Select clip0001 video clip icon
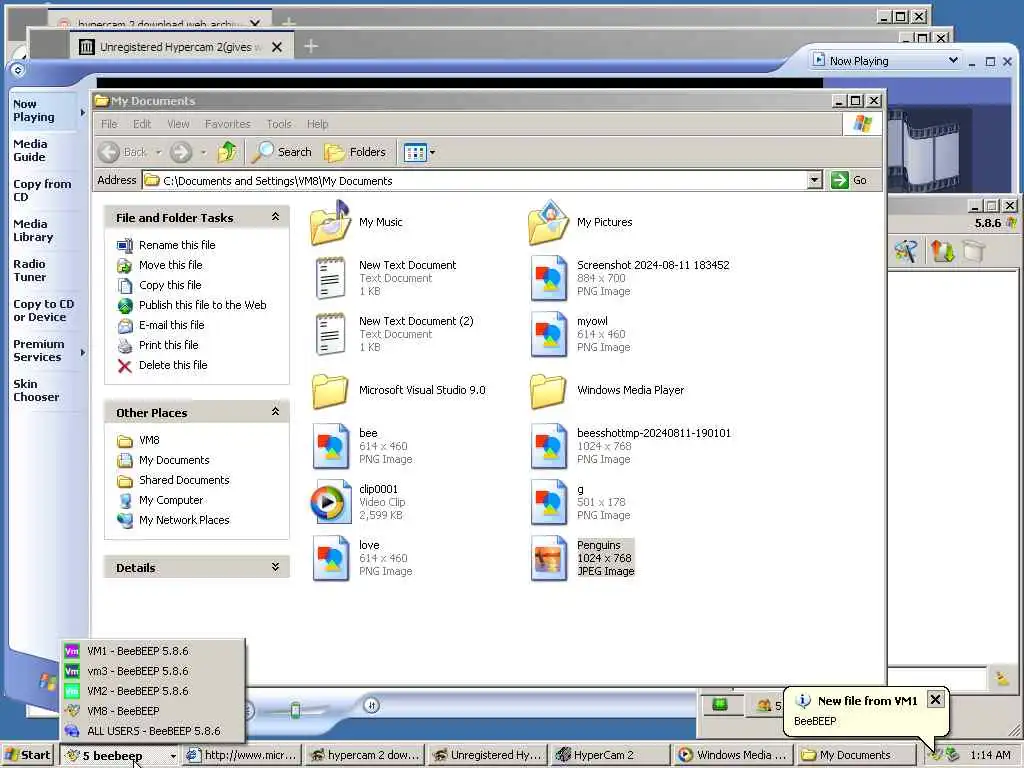The height and width of the screenshot is (768, 1024). coord(330,502)
